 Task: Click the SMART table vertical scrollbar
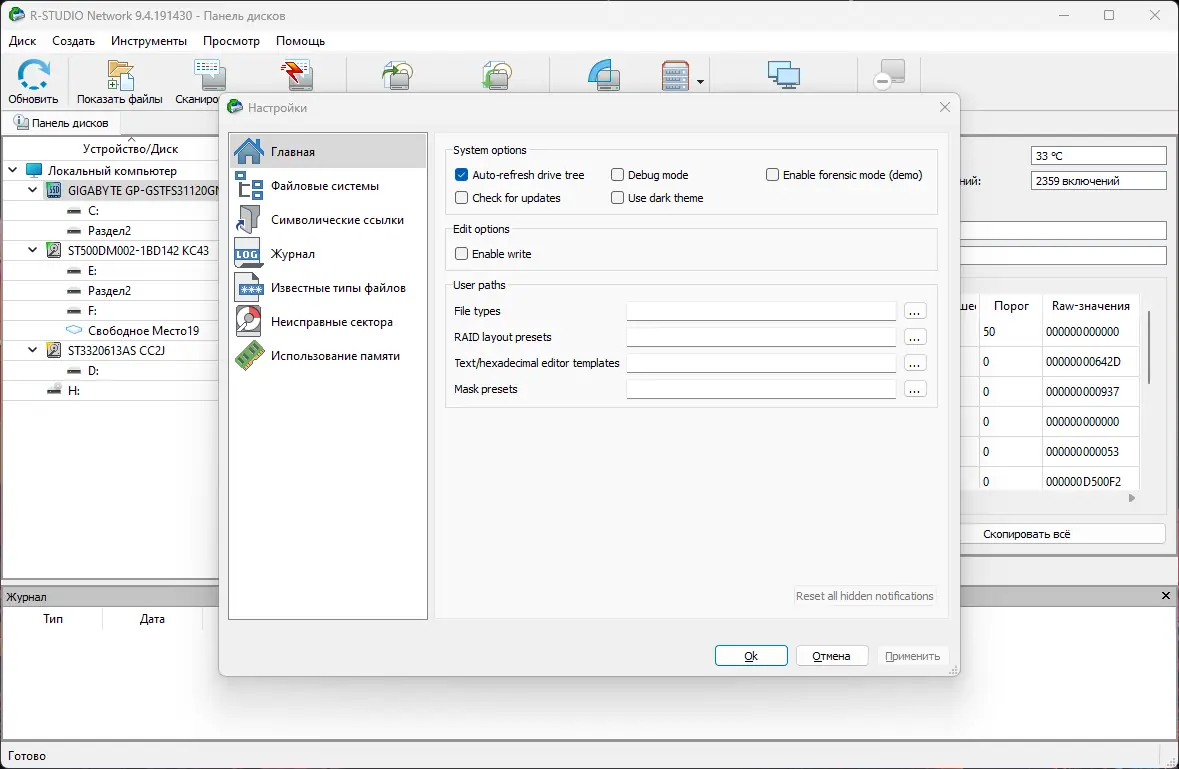pyautogui.click(x=1149, y=348)
